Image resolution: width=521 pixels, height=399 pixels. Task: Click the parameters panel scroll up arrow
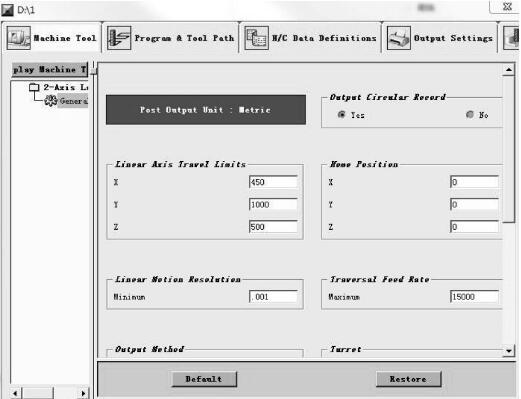tap(509, 69)
